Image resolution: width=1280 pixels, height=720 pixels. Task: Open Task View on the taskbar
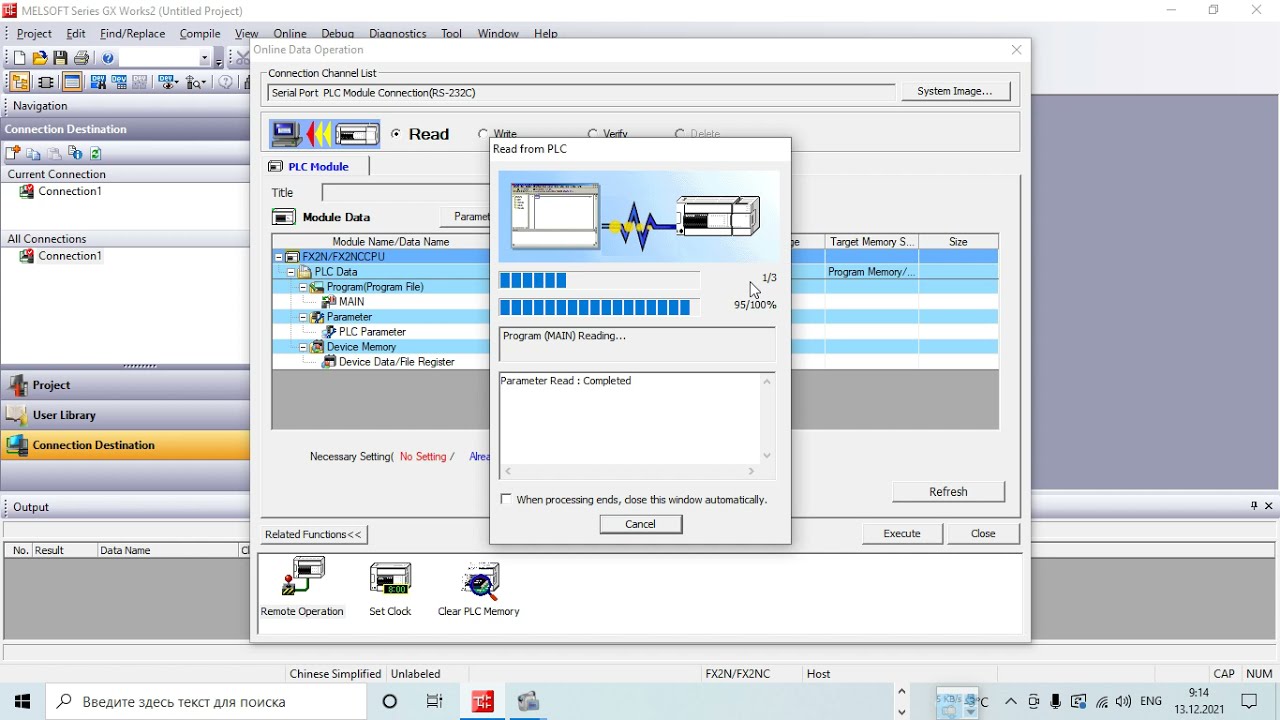pos(435,701)
